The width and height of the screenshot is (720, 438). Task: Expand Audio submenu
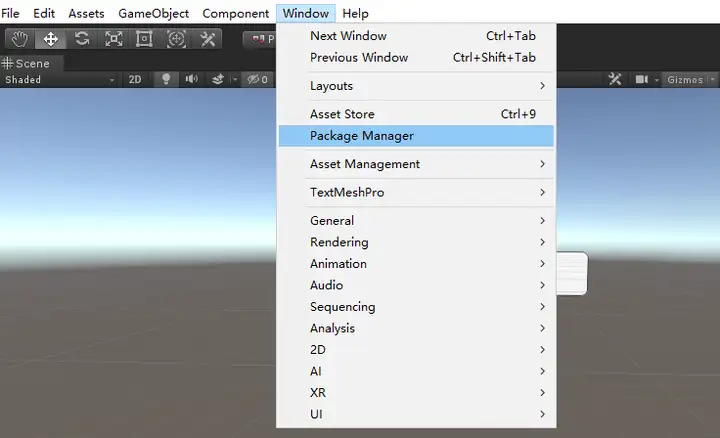(416, 285)
